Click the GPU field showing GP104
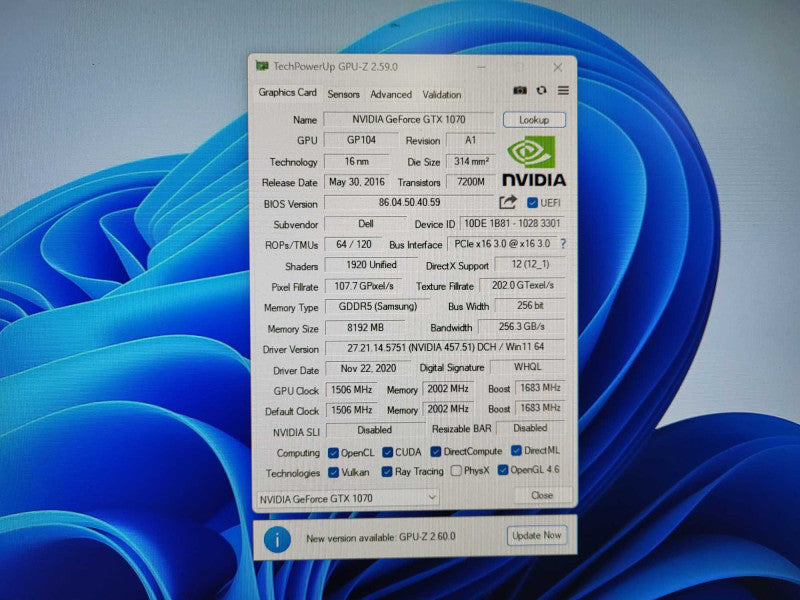 click(x=361, y=140)
